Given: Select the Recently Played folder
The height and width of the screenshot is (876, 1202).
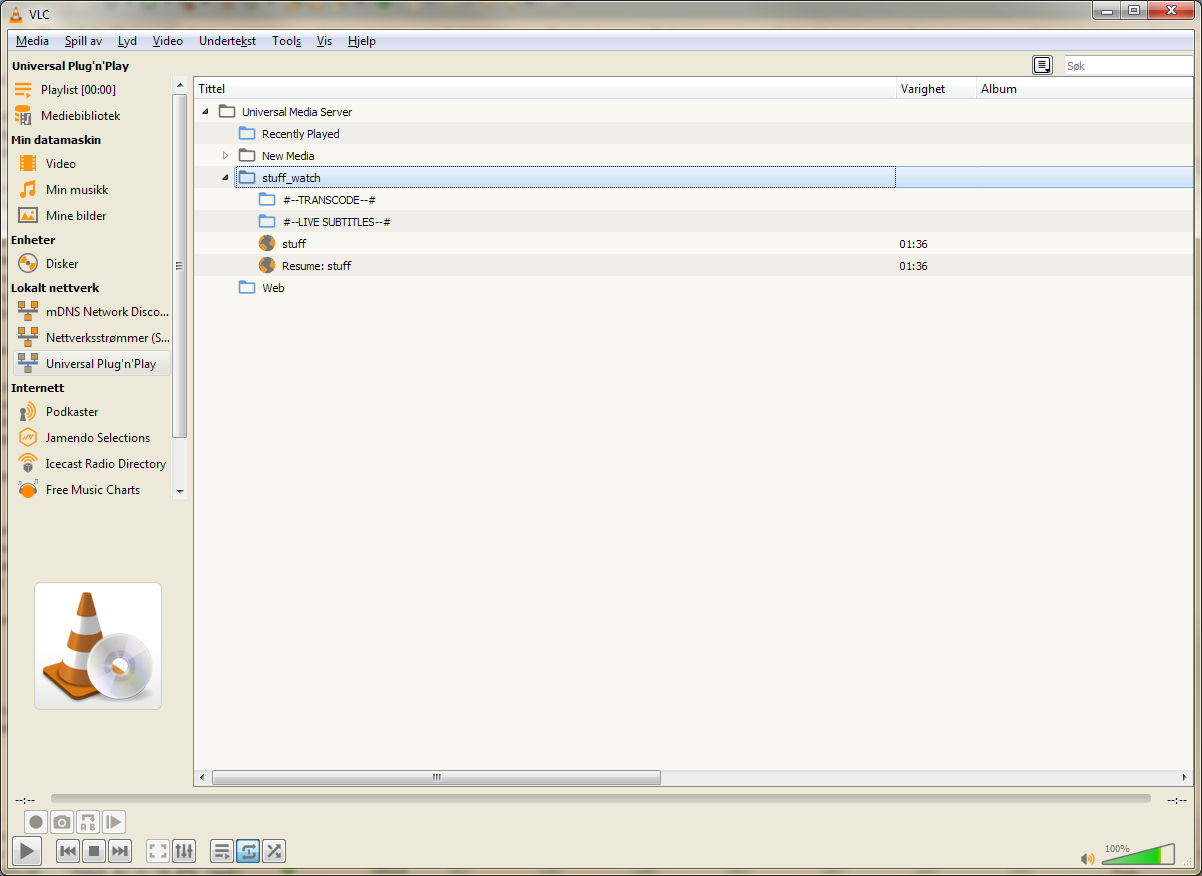Looking at the screenshot, I should 300,134.
